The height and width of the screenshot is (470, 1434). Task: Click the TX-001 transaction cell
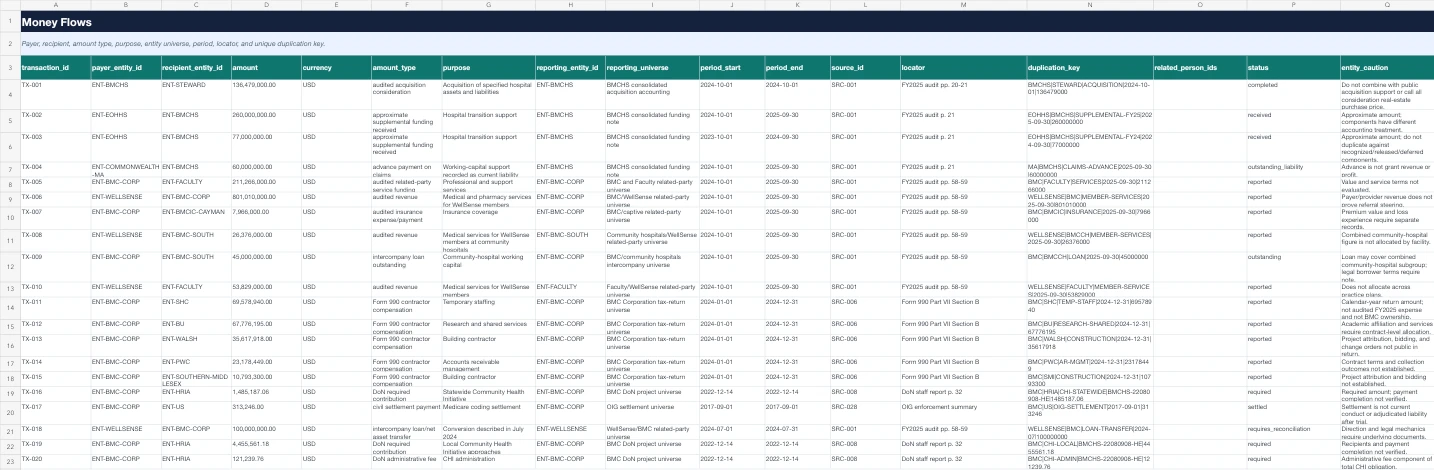tap(54, 95)
